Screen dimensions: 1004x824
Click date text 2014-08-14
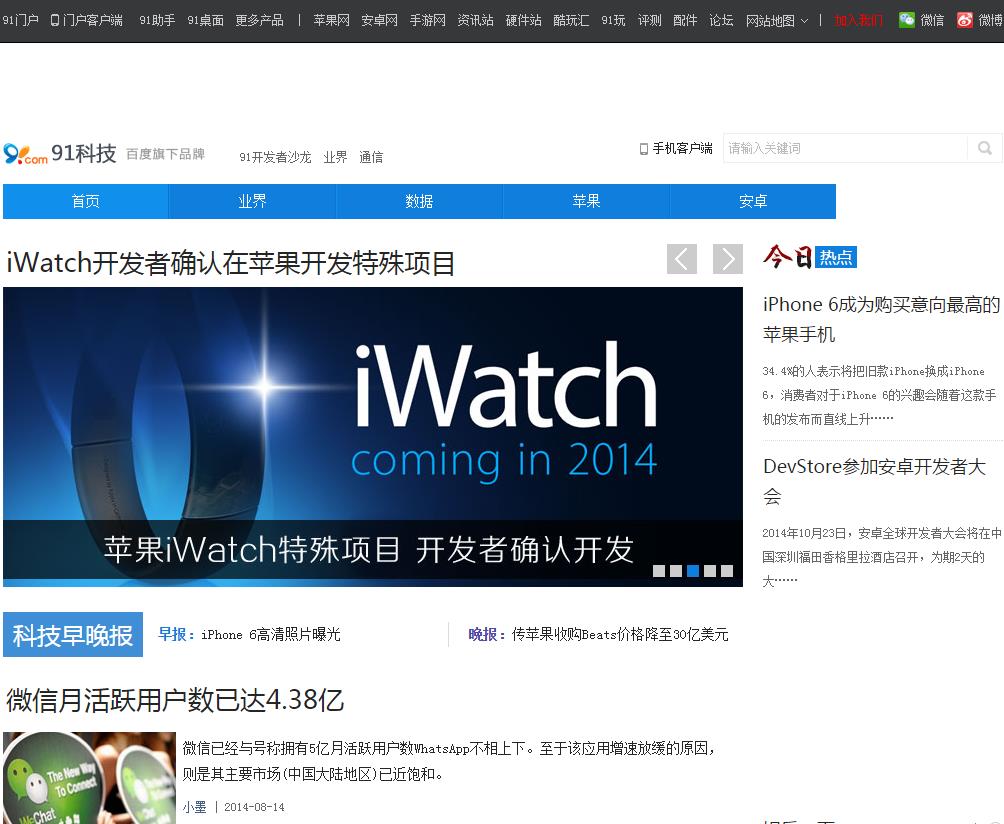pos(254,807)
